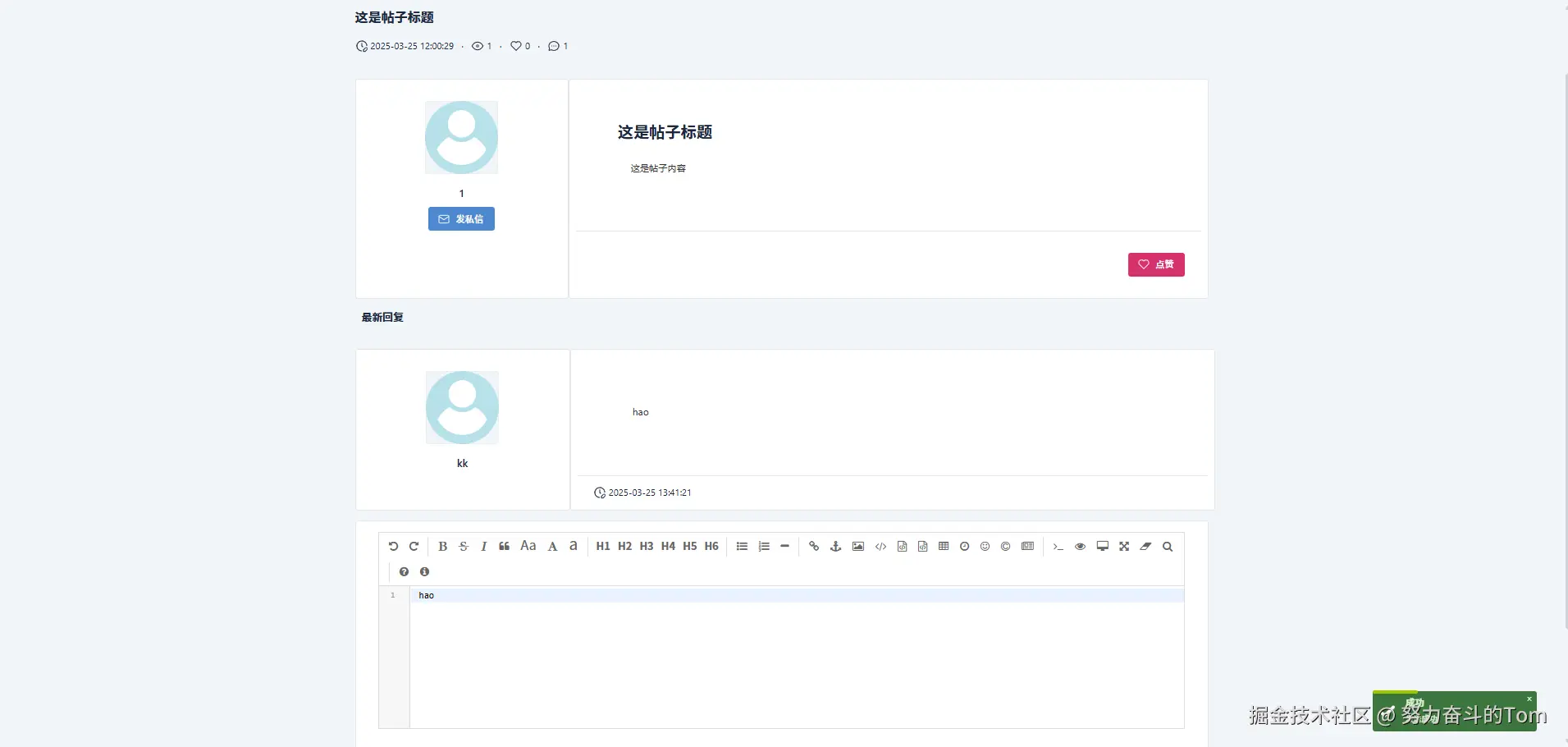Click into the markdown editor text line containing hao
Image resolution: width=1568 pixels, height=747 pixels.
[797, 595]
